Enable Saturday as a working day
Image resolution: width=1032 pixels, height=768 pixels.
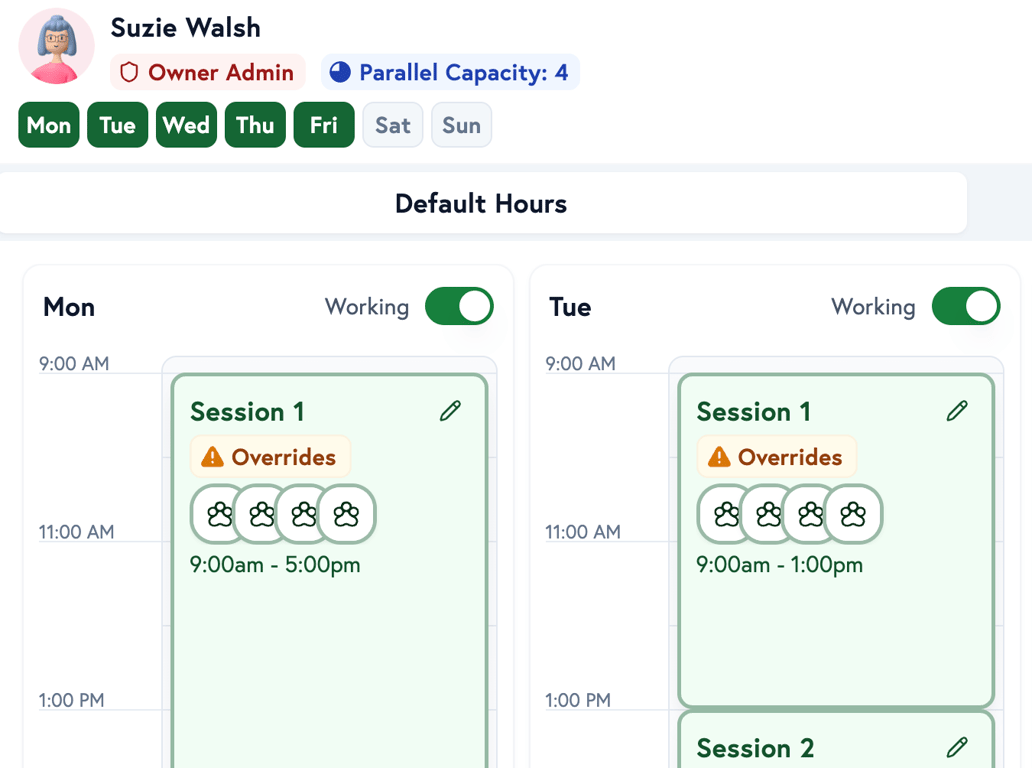pos(392,124)
